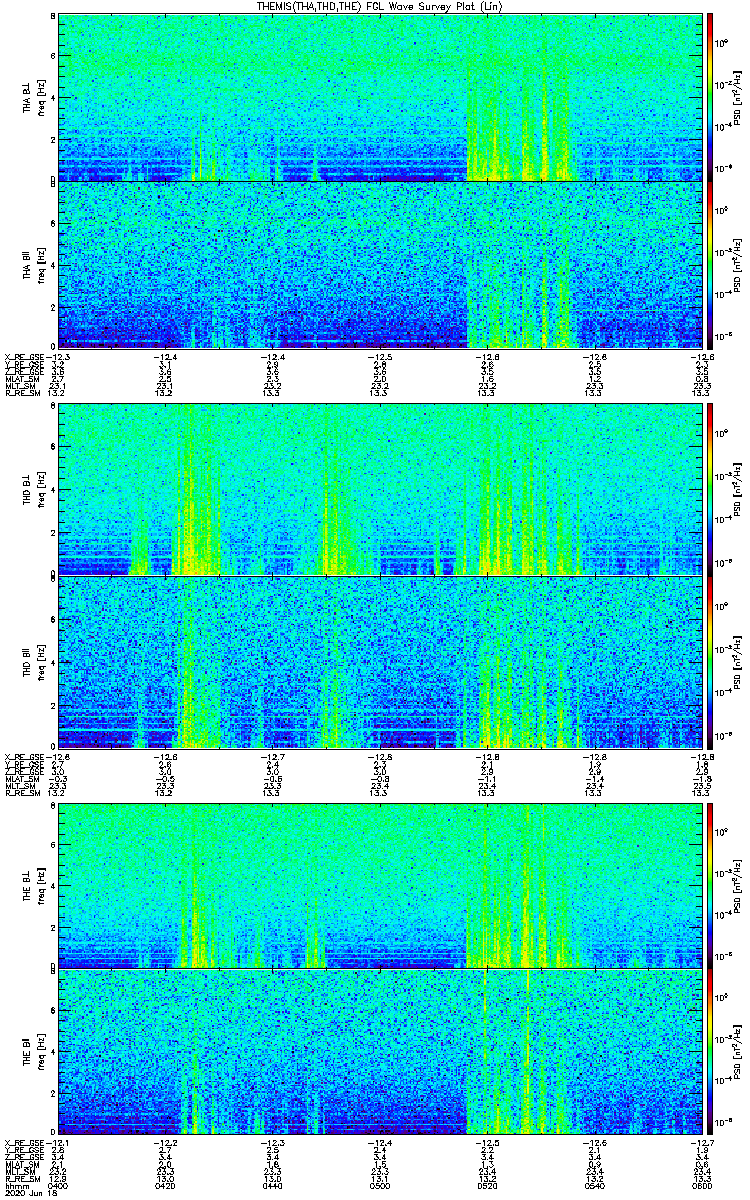Click the 0500 time tick label
The width and height of the screenshot is (750, 1200).
pyautogui.click(x=379, y=1185)
